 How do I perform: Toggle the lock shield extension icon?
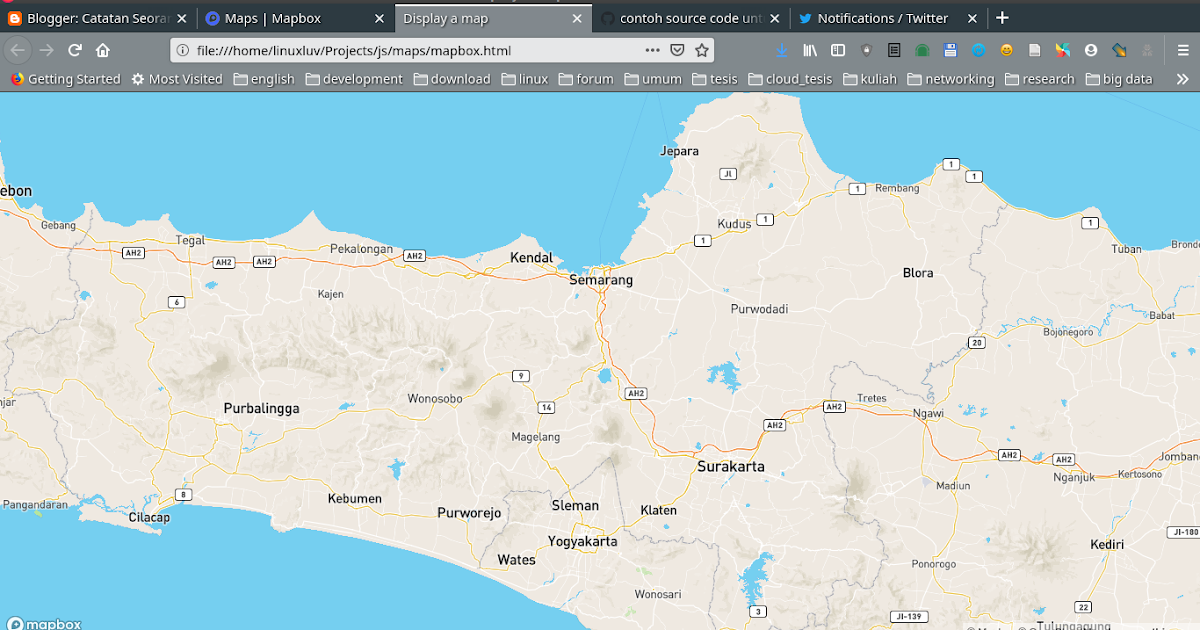point(866,50)
